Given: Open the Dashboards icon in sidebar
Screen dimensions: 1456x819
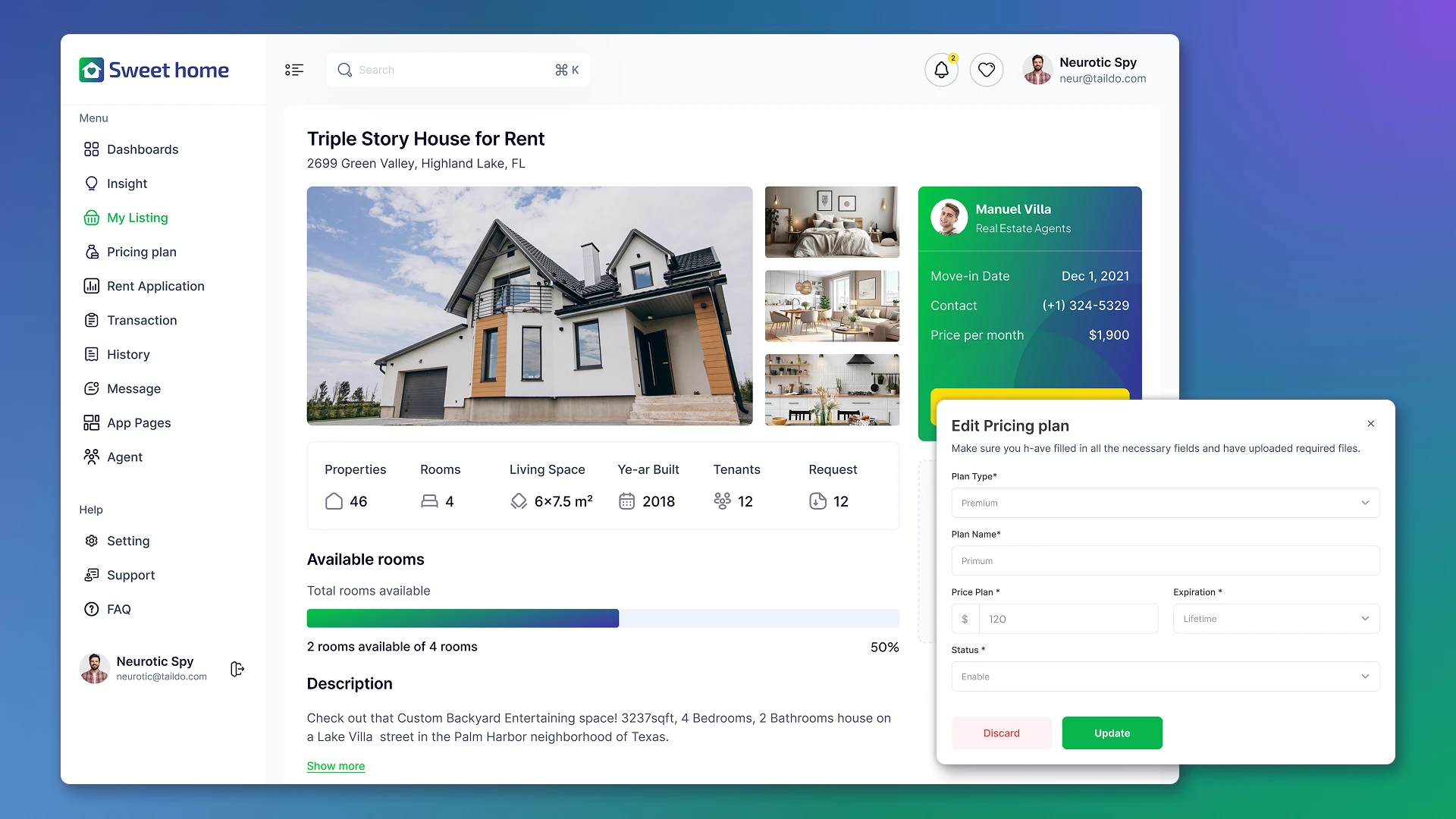Looking at the screenshot, I should (x=91, y=149).
